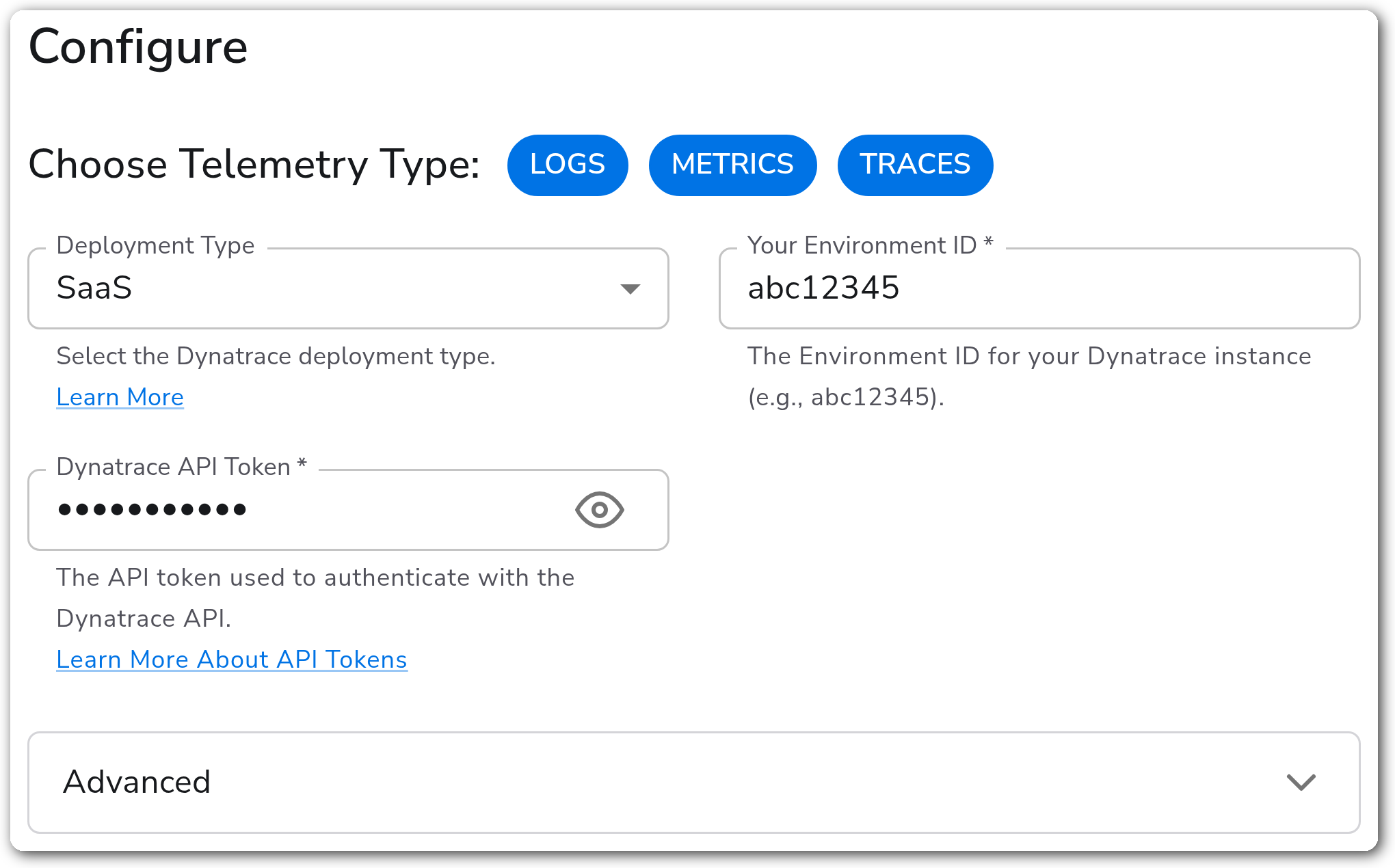Click the Choose Telemetry Type label
The image size is (1395, 868).
point(254,165)
